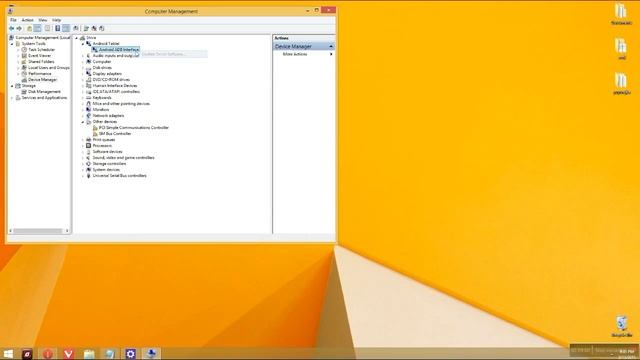Select the Software devices category
Screen dimensions: 640x360
tap(107, 151)
